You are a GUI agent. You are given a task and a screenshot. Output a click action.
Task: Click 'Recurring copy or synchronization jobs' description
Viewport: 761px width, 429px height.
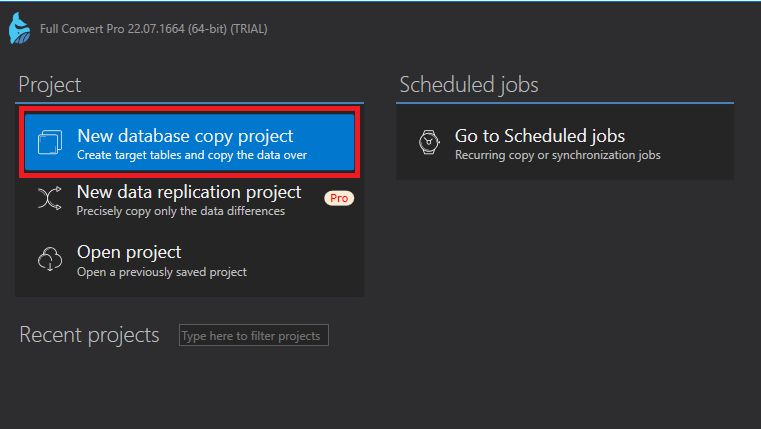tap(557, 155)
